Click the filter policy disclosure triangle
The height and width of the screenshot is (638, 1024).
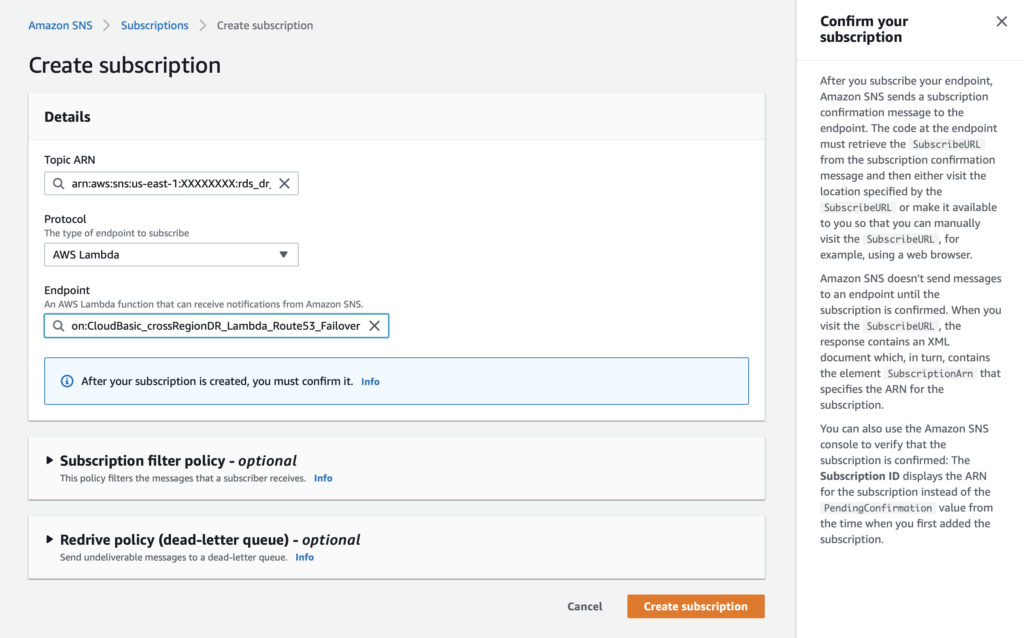pyautogui.click(x=51, y=460)
